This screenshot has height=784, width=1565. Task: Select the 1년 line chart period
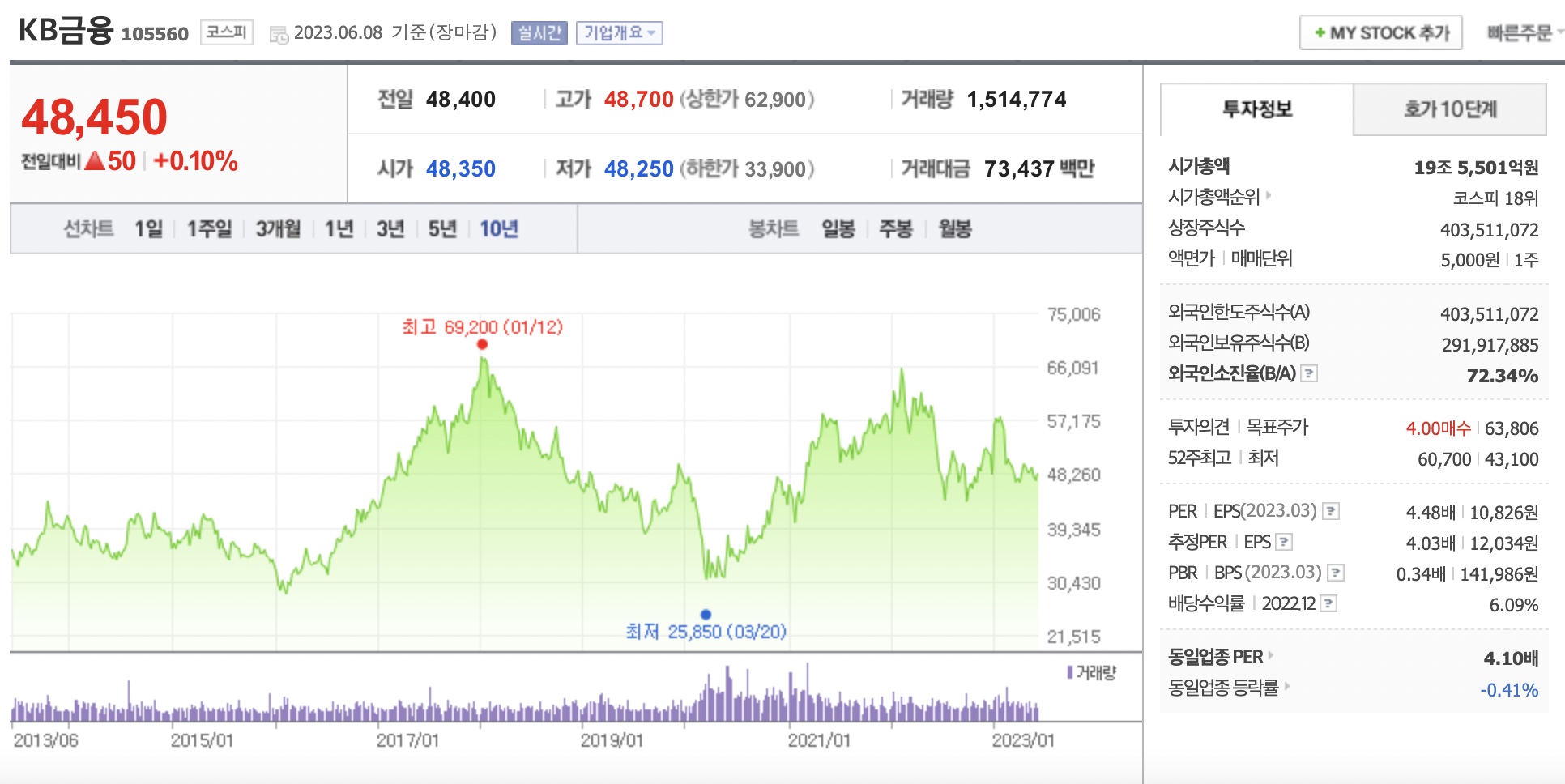pos(339,229)
